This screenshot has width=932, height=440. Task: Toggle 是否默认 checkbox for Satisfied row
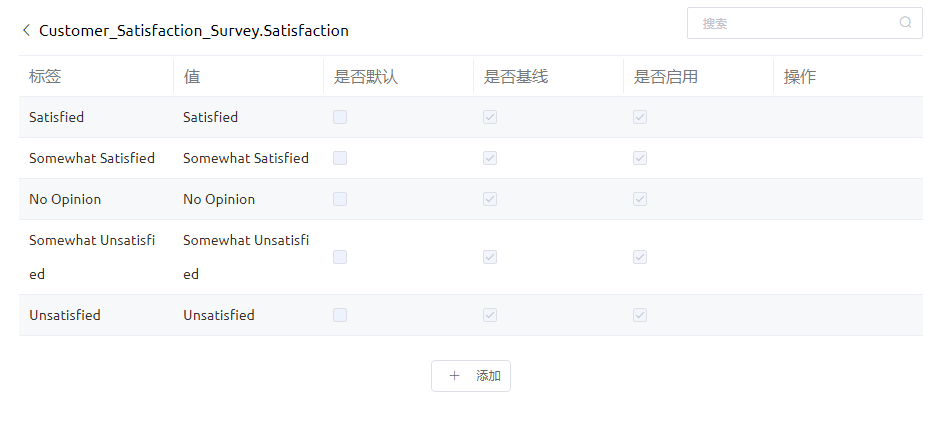pos(340,117)
